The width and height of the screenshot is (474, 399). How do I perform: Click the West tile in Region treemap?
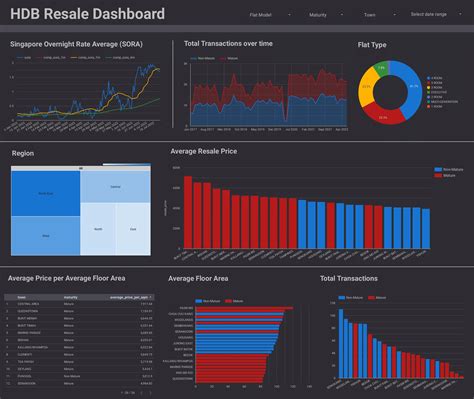coord(46,236)
